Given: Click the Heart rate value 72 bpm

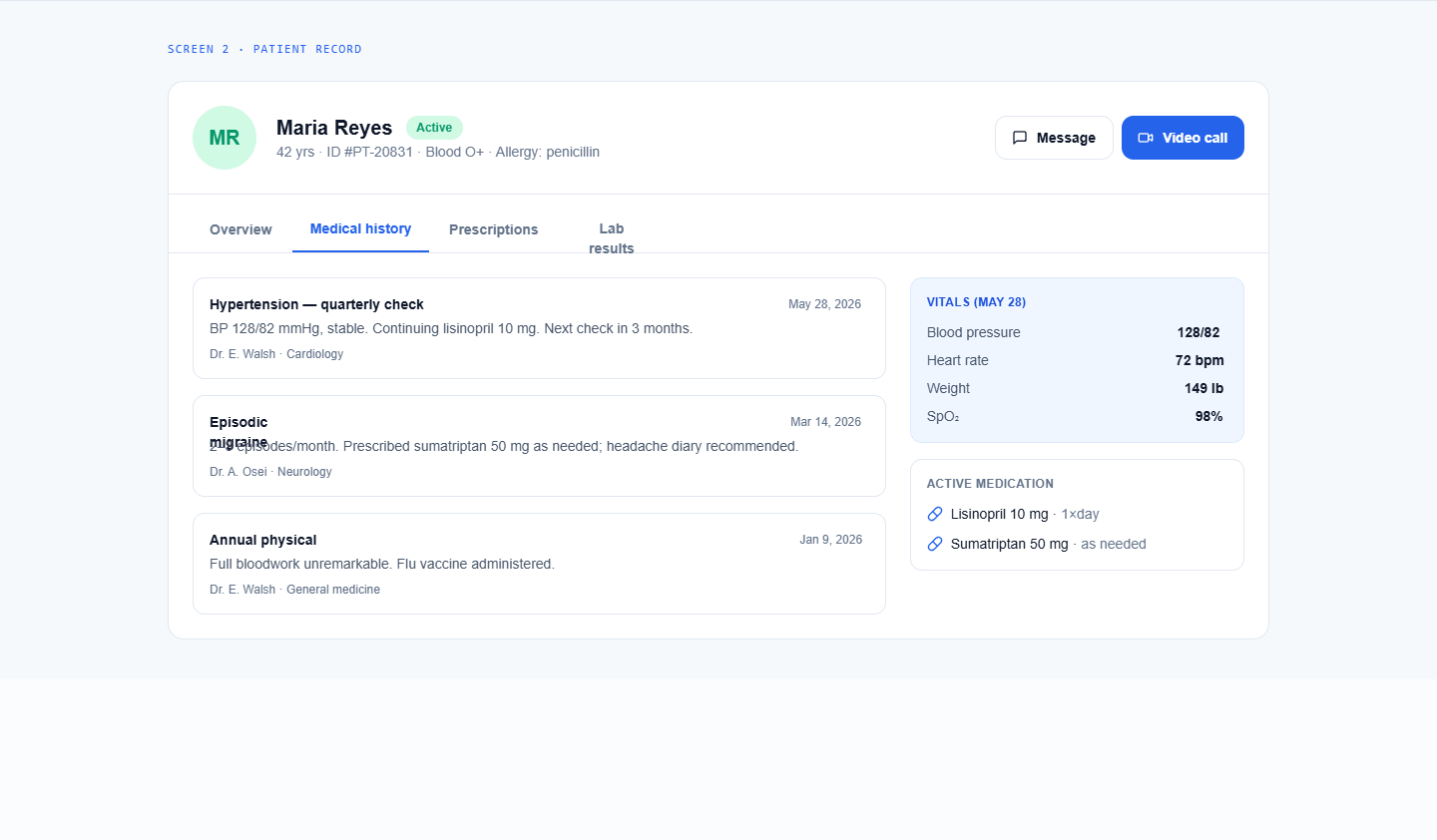Looking at the screenshot, I should (x=1199, y=360).
